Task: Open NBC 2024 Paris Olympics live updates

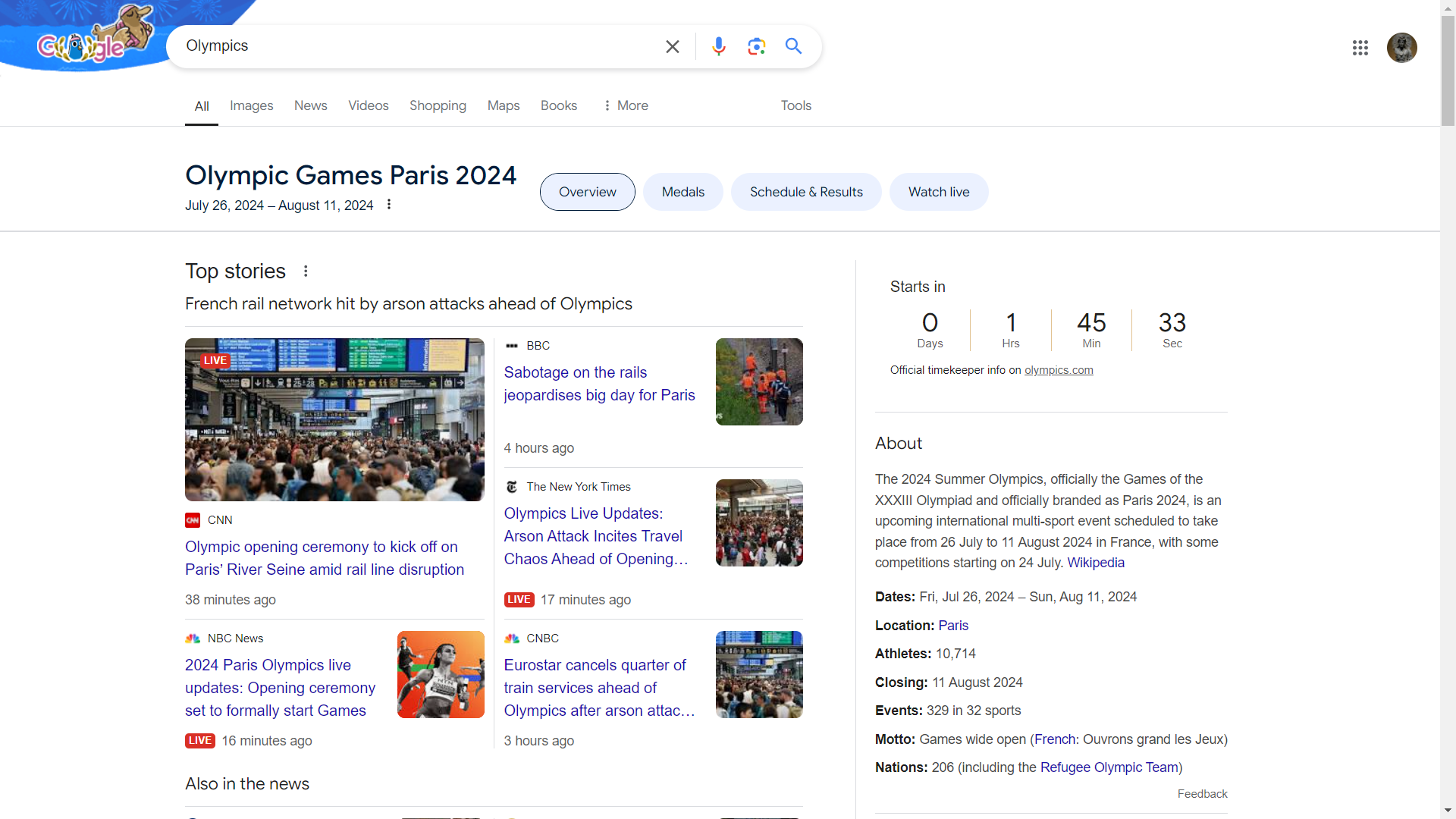Action: (x=281, y=688)
